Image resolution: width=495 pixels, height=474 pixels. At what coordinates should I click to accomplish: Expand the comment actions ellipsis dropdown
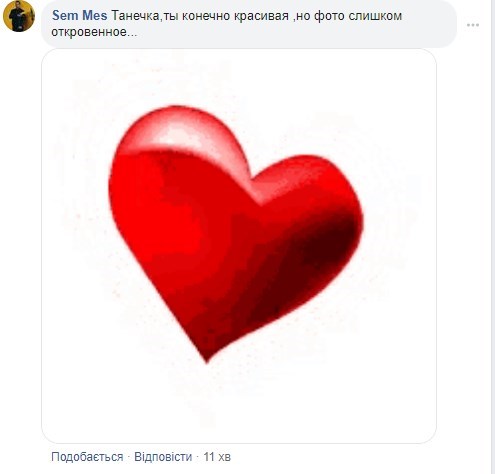coord(473,25)
